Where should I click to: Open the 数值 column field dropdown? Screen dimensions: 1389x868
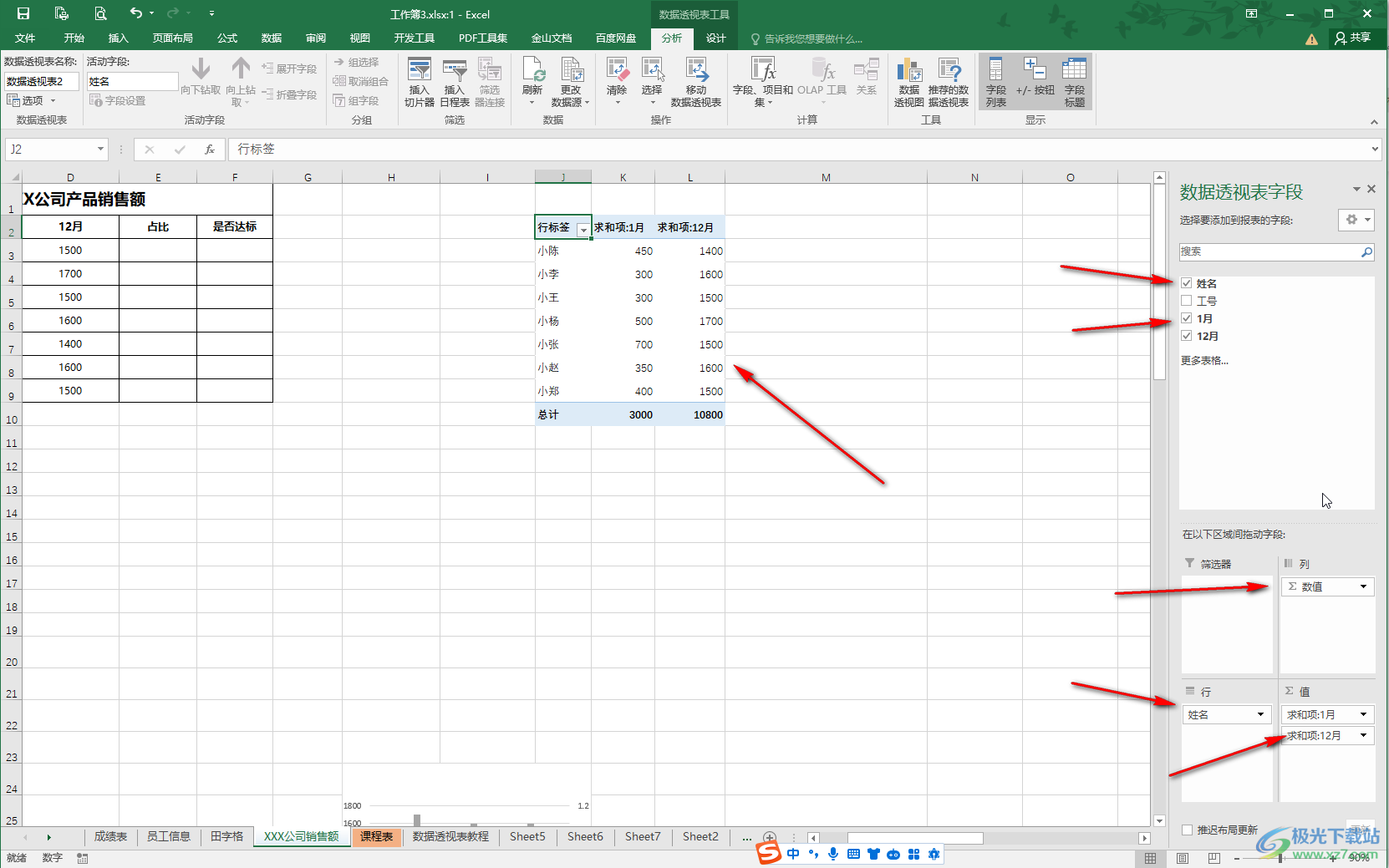[1363, 586]
